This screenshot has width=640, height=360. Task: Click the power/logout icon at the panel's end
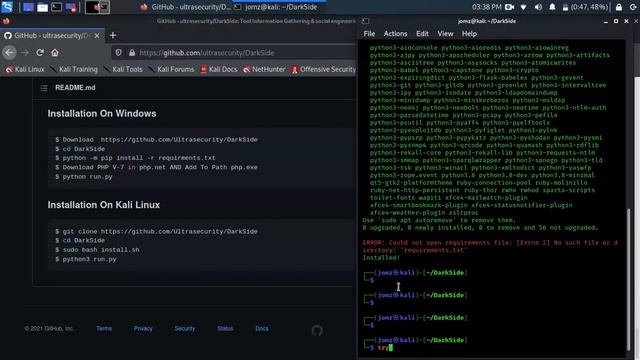click(x=633, y=7)
